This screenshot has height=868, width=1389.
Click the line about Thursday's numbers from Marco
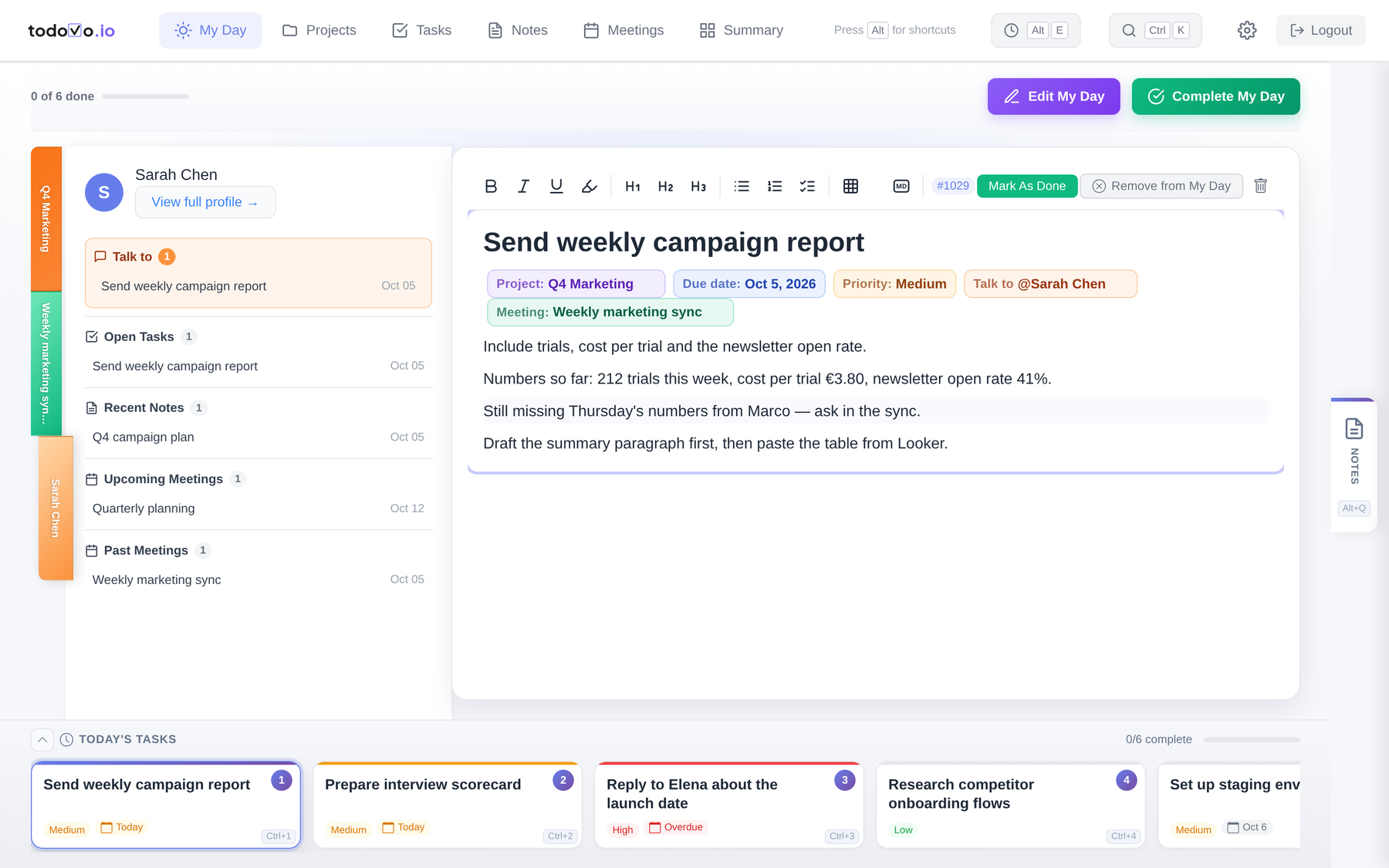pyautogui.click(x=875, y=411)
